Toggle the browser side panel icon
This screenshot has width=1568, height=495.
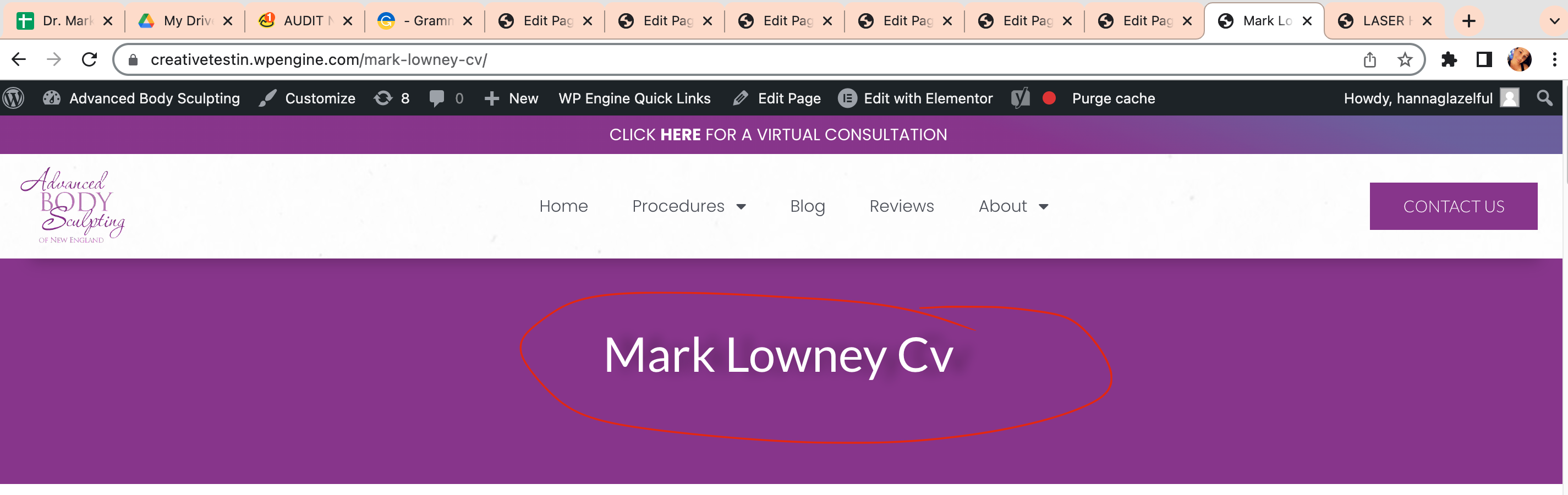coord(1484,59)
